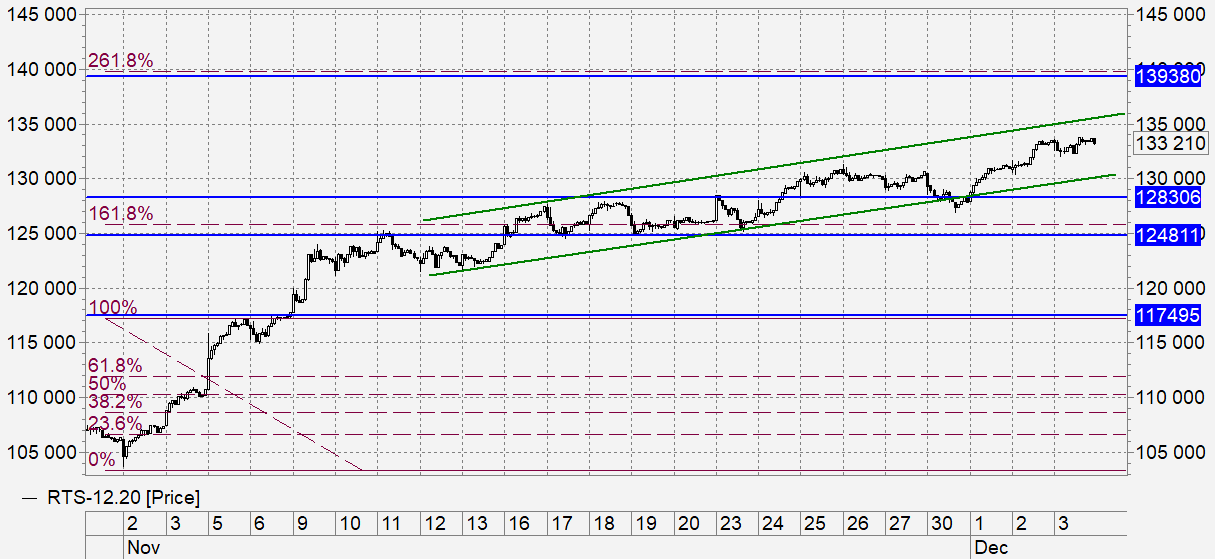
Task: Select the 117495 price level tag
Action: pyautogui.click(x=1168, y=316)
